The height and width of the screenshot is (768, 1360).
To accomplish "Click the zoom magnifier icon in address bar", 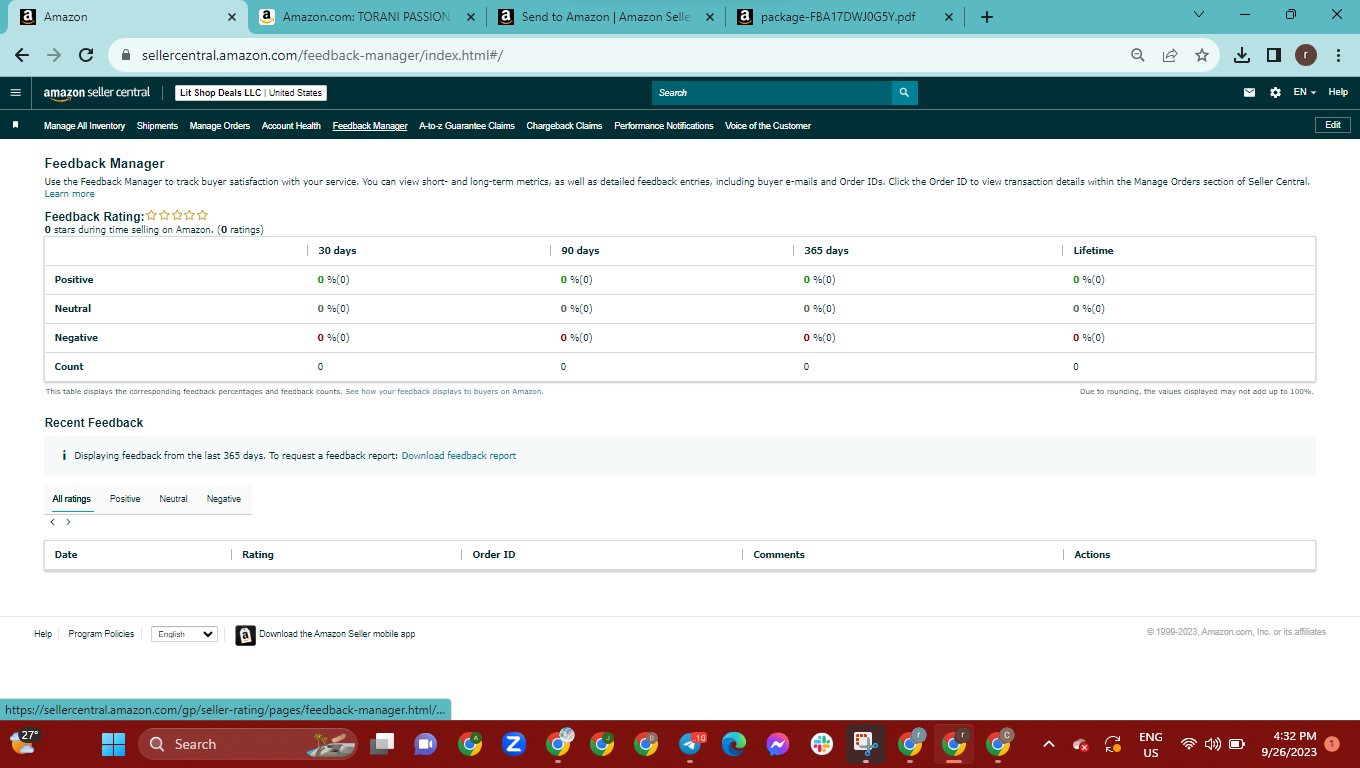I will click(x=1138, y=55).
